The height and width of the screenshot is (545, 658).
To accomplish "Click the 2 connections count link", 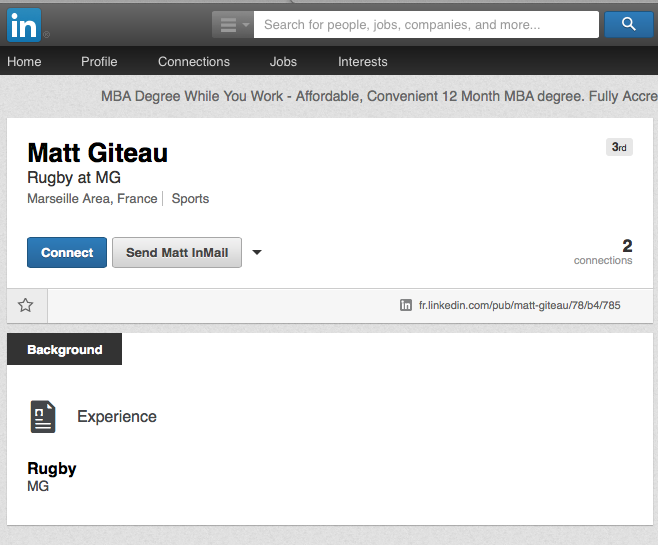I will tap(603, 251).
